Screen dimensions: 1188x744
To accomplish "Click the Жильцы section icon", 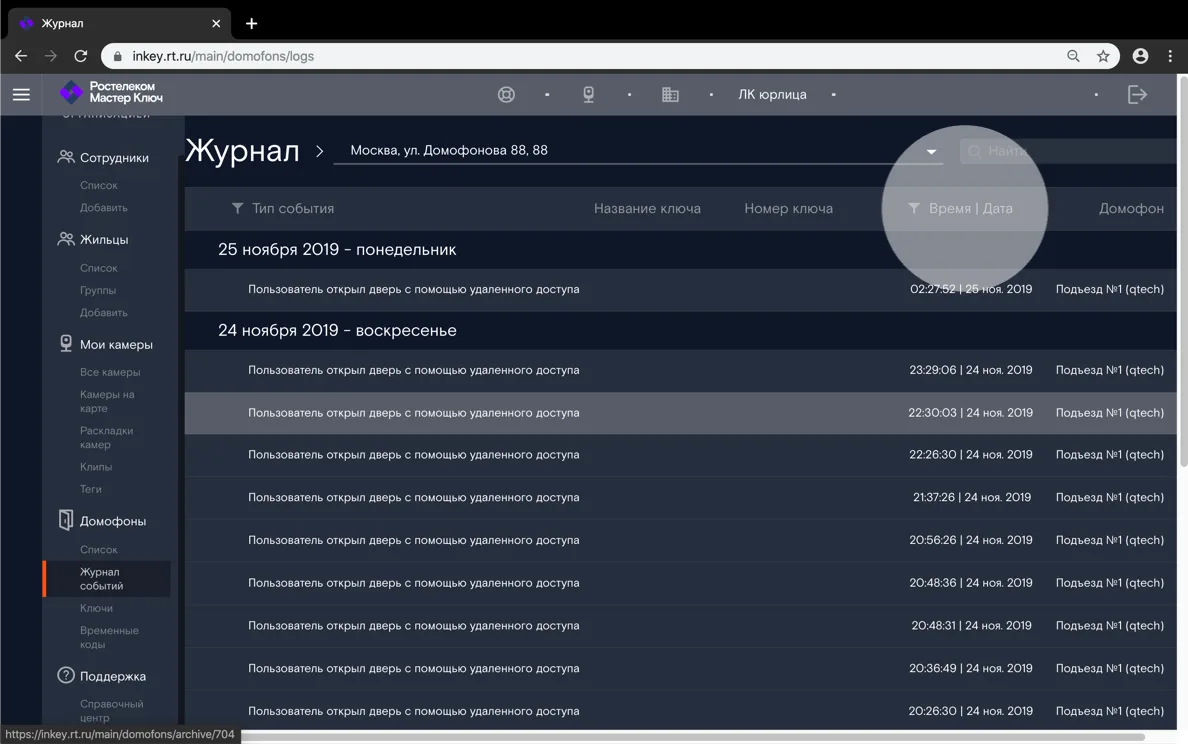I will tap(66, 239).
